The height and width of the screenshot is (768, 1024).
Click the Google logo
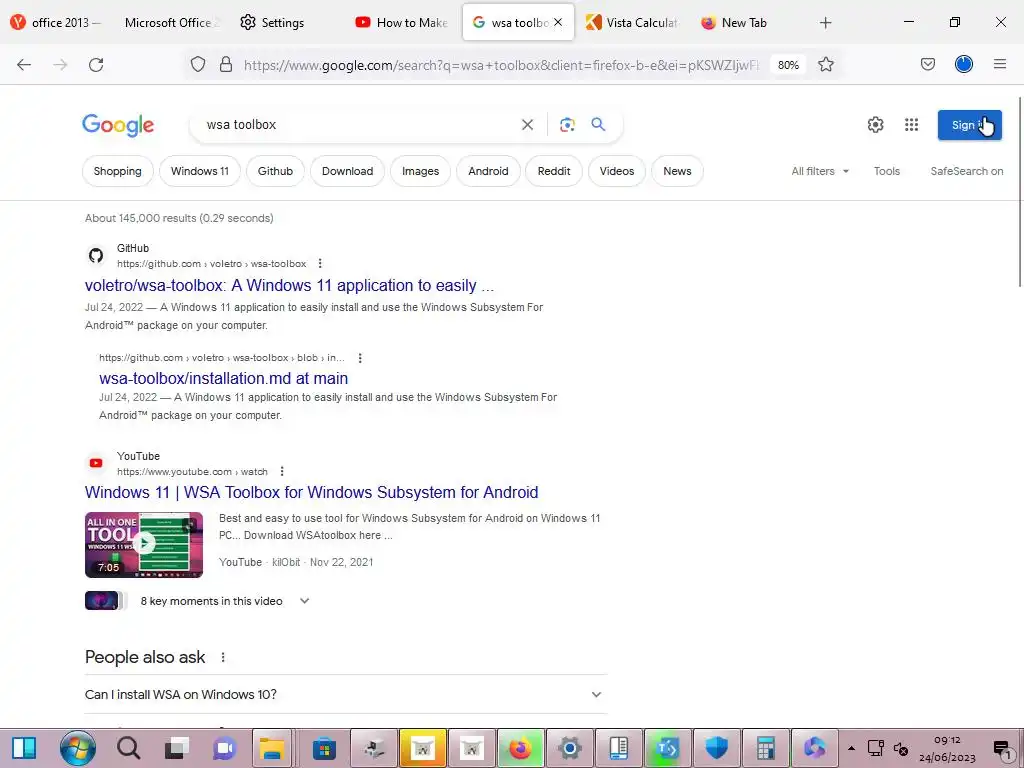pyautogui.click(x=118, y=125)
